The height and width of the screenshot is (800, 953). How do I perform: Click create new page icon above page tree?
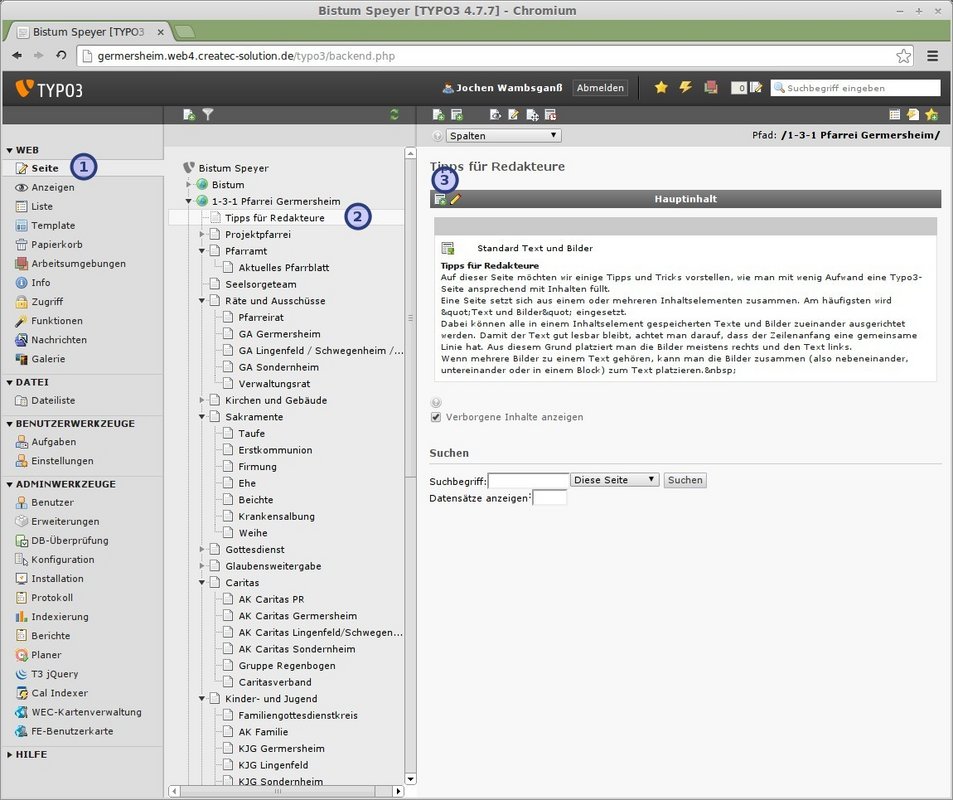(x=189, y=115)
